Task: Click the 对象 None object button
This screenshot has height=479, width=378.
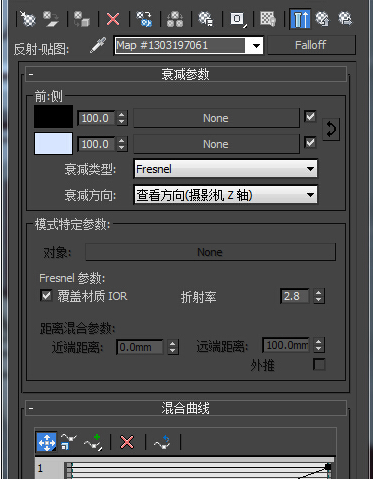Action: (x=210, y=252)
